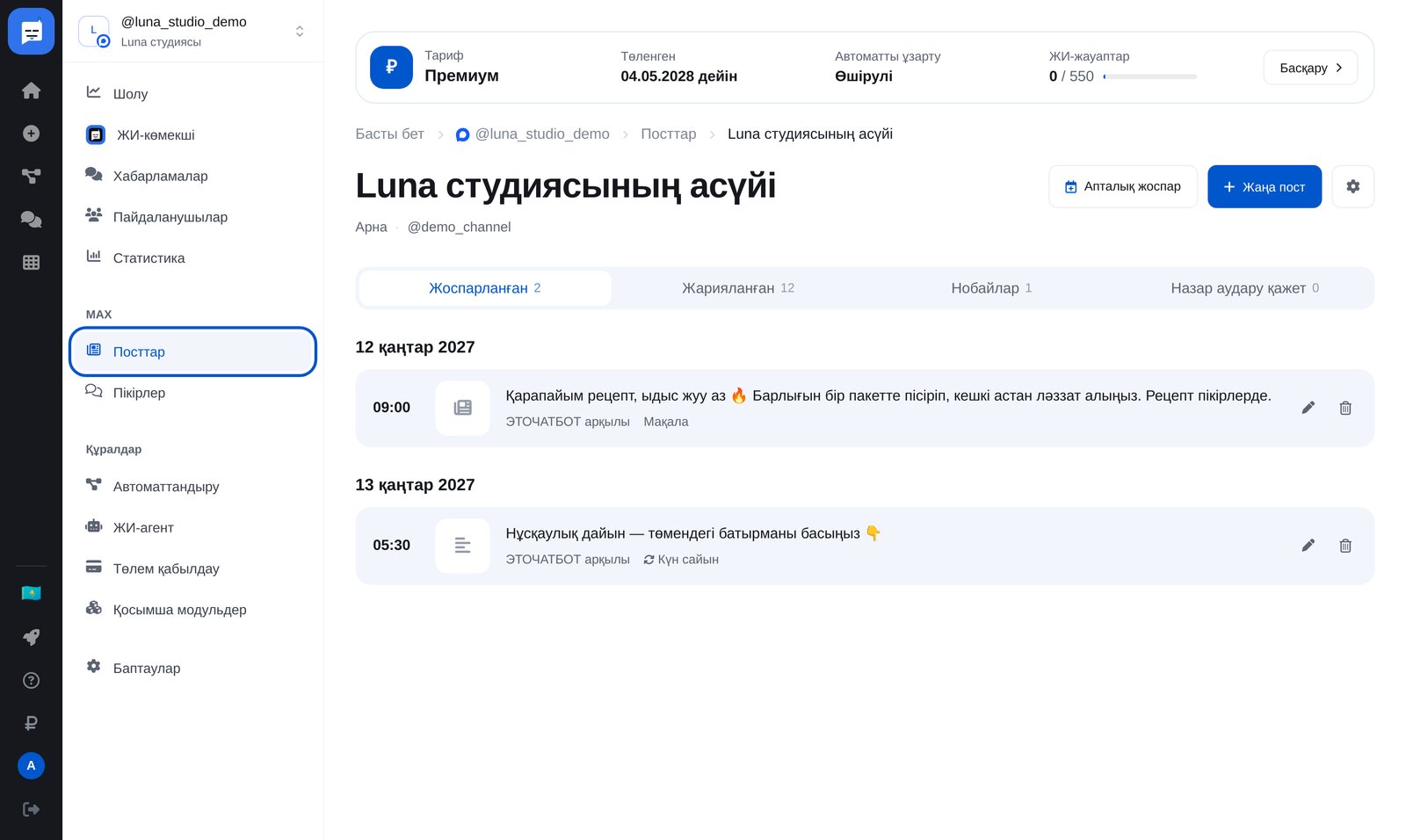Open the table grid icon in rail
This screenshot has height=840, width=1406.
tap(31, 262)
